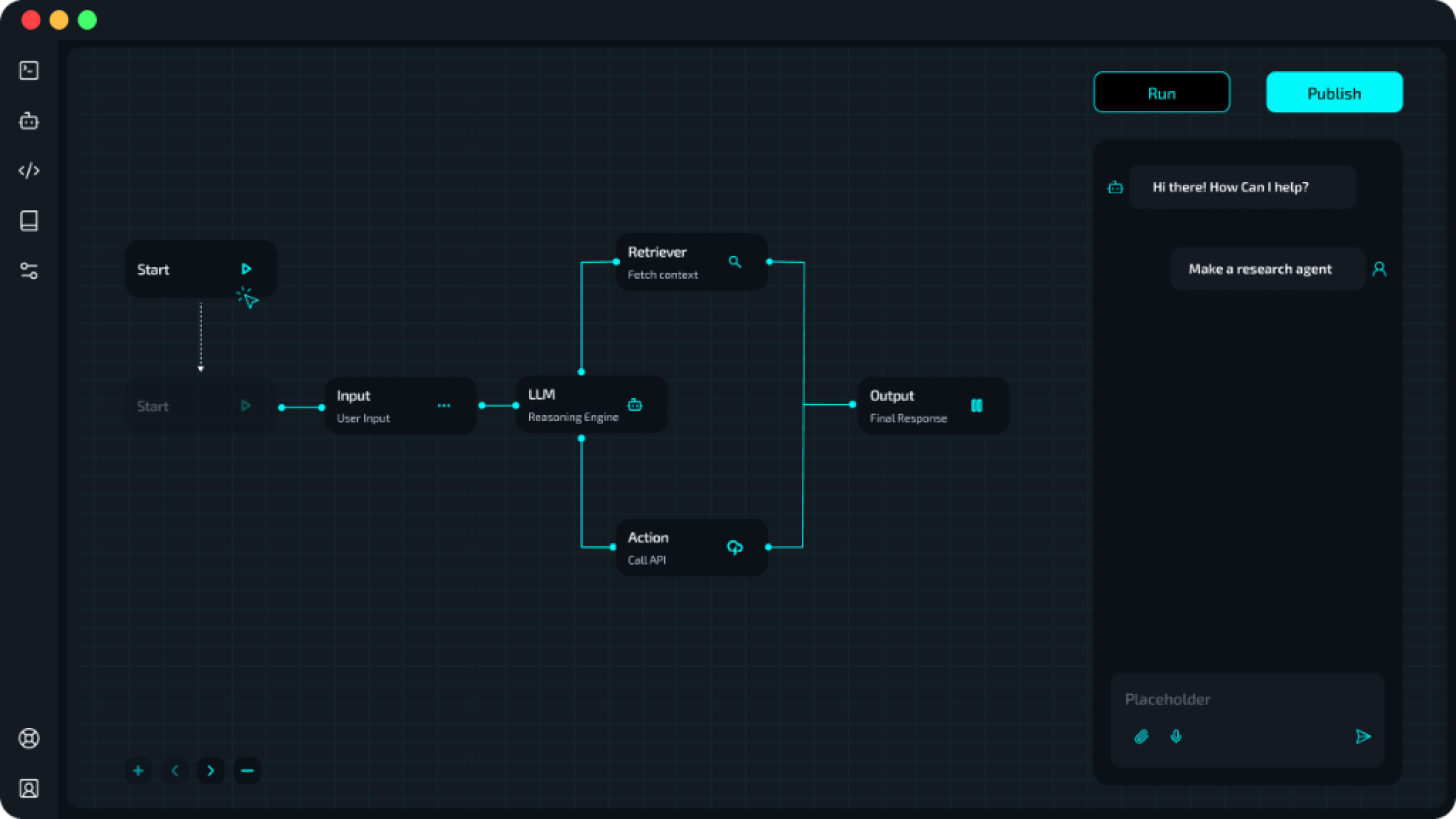Click the play icon on Start node
This screenshot has height=819, width=1456.
(x=246, y=269)
